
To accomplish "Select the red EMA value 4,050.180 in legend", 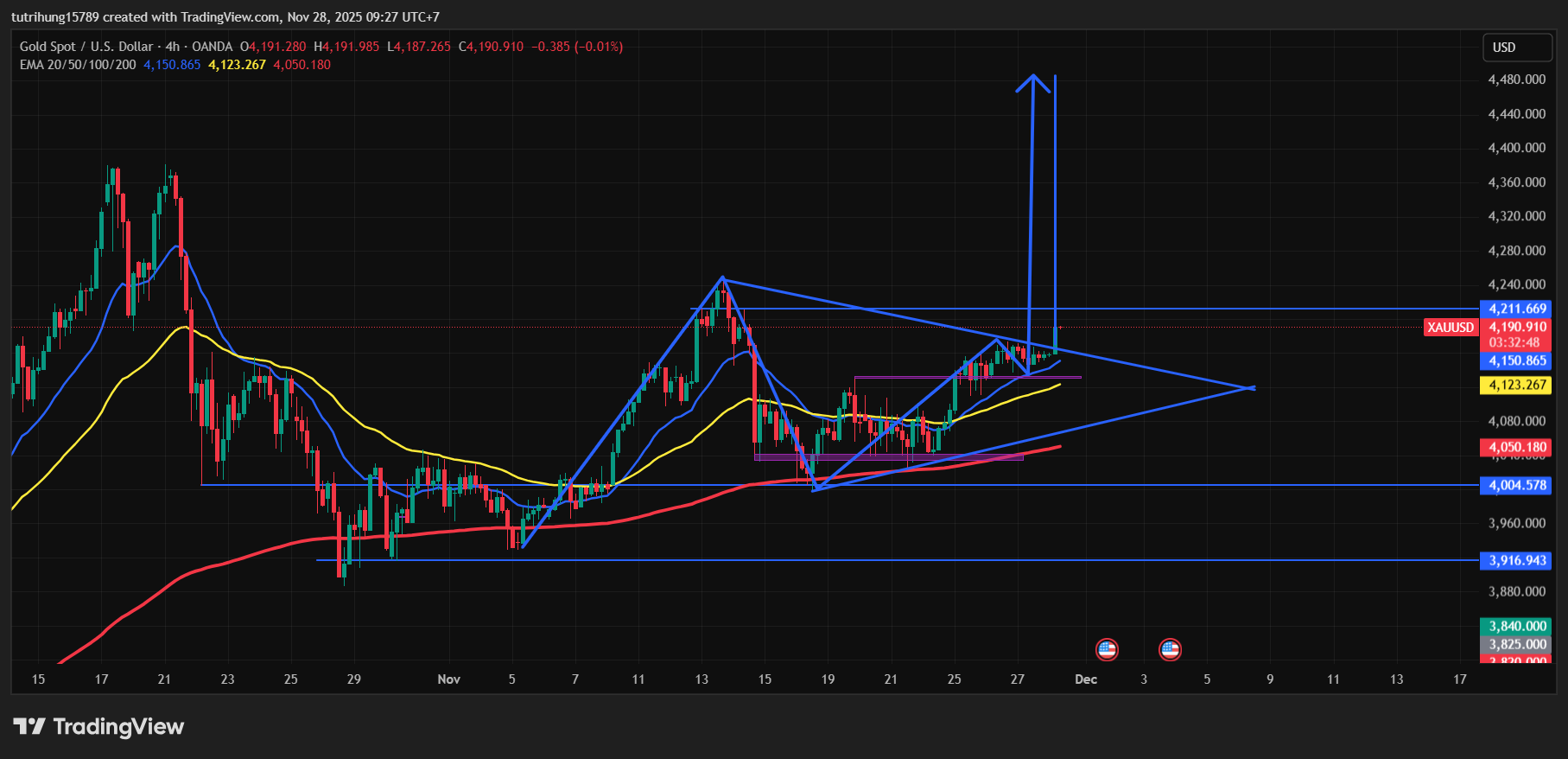I will tap(302, 65).
